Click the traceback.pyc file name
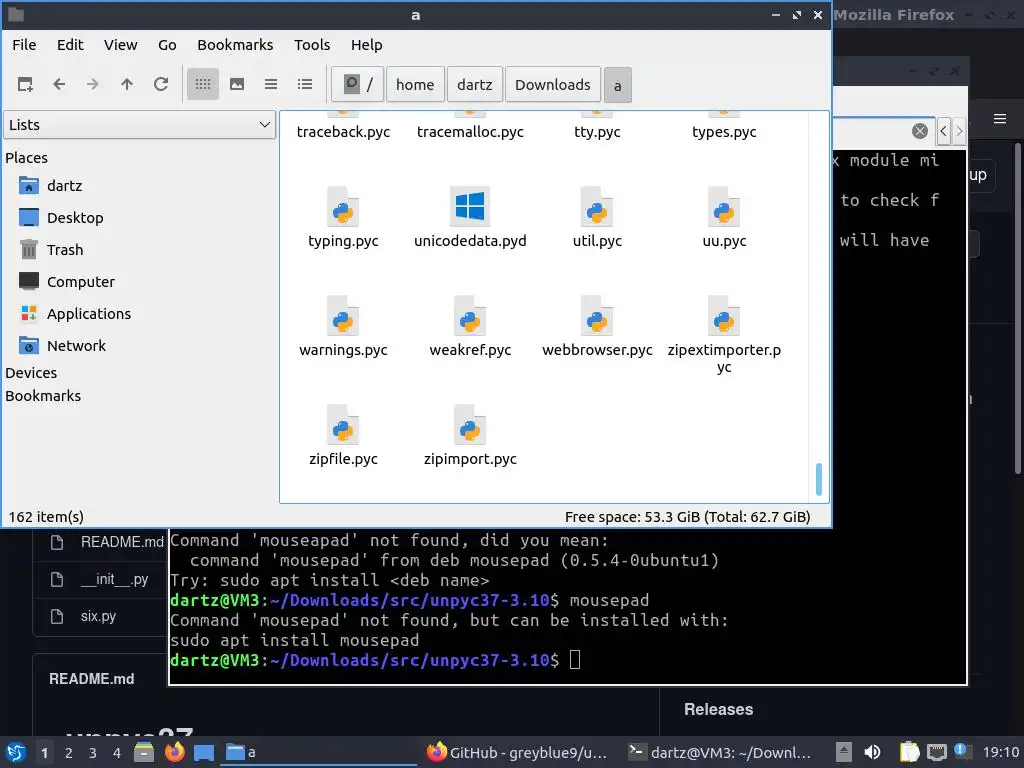The width and height of the screenshot is (1024, 768). coord(344,132)
